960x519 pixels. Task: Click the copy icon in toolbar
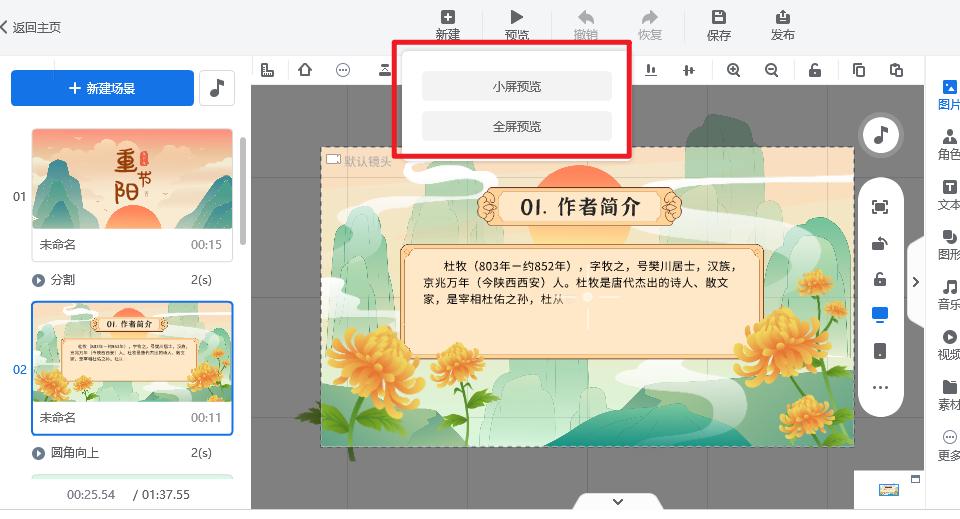tap(859, 70)
